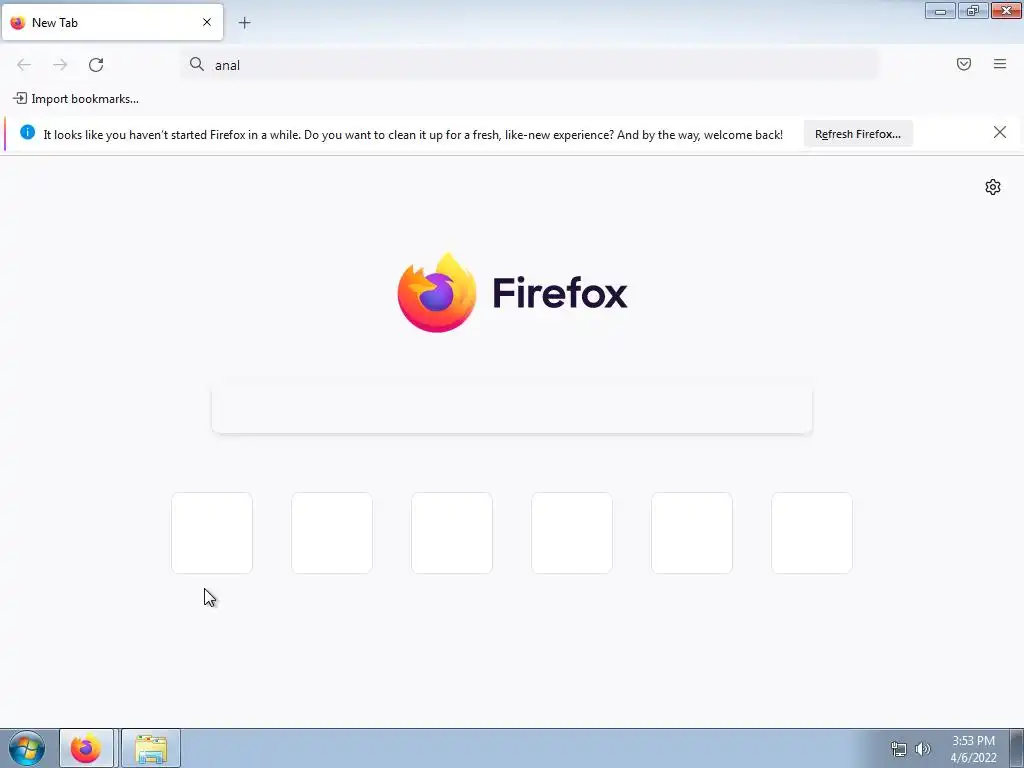Image resolution: width=1024 pixels, height=768 pixels.
Task: Go back one page
Action: 24,65
